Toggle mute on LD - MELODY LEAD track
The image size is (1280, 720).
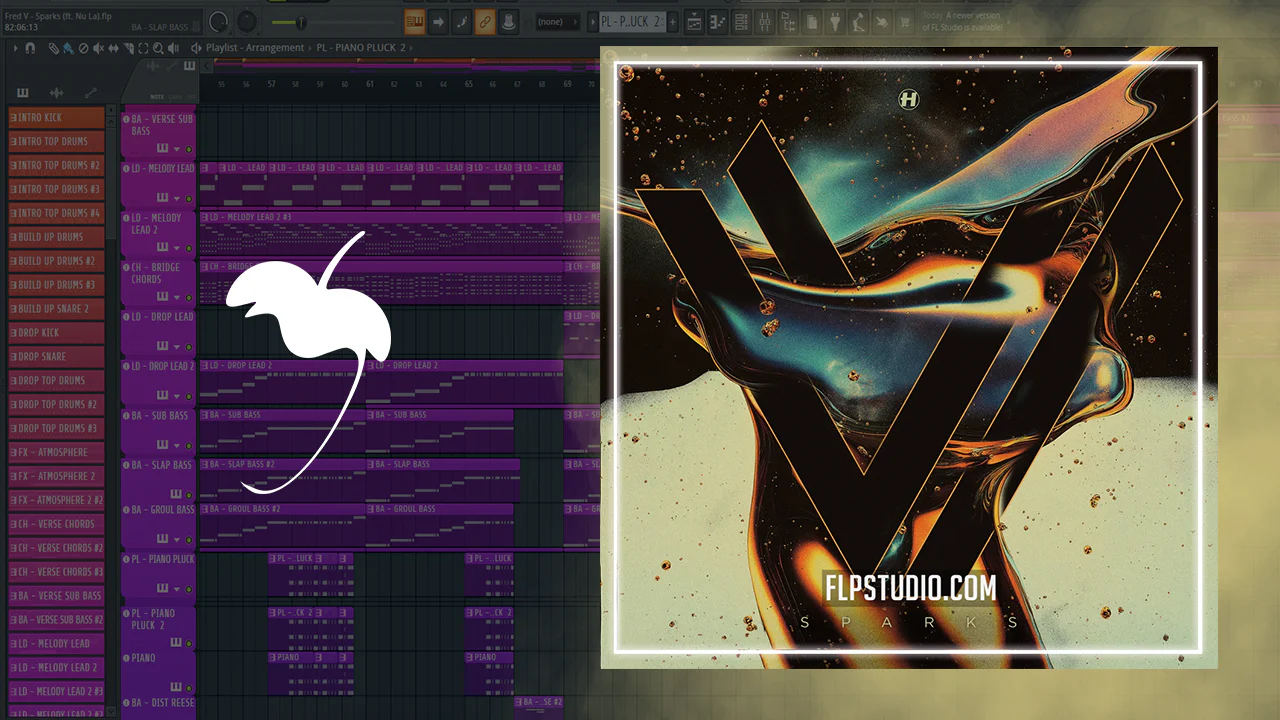coord(188,198)
